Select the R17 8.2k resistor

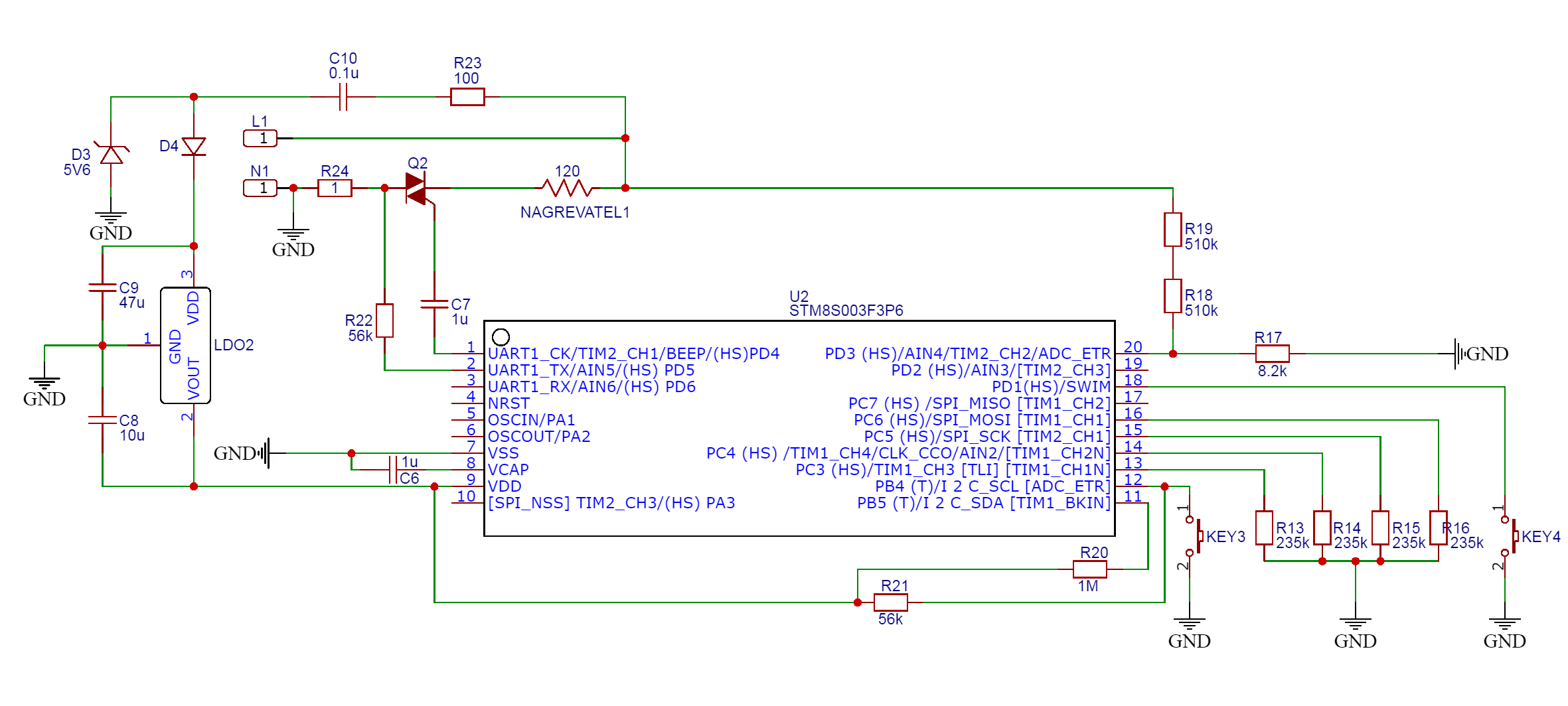click(1272, 354)
